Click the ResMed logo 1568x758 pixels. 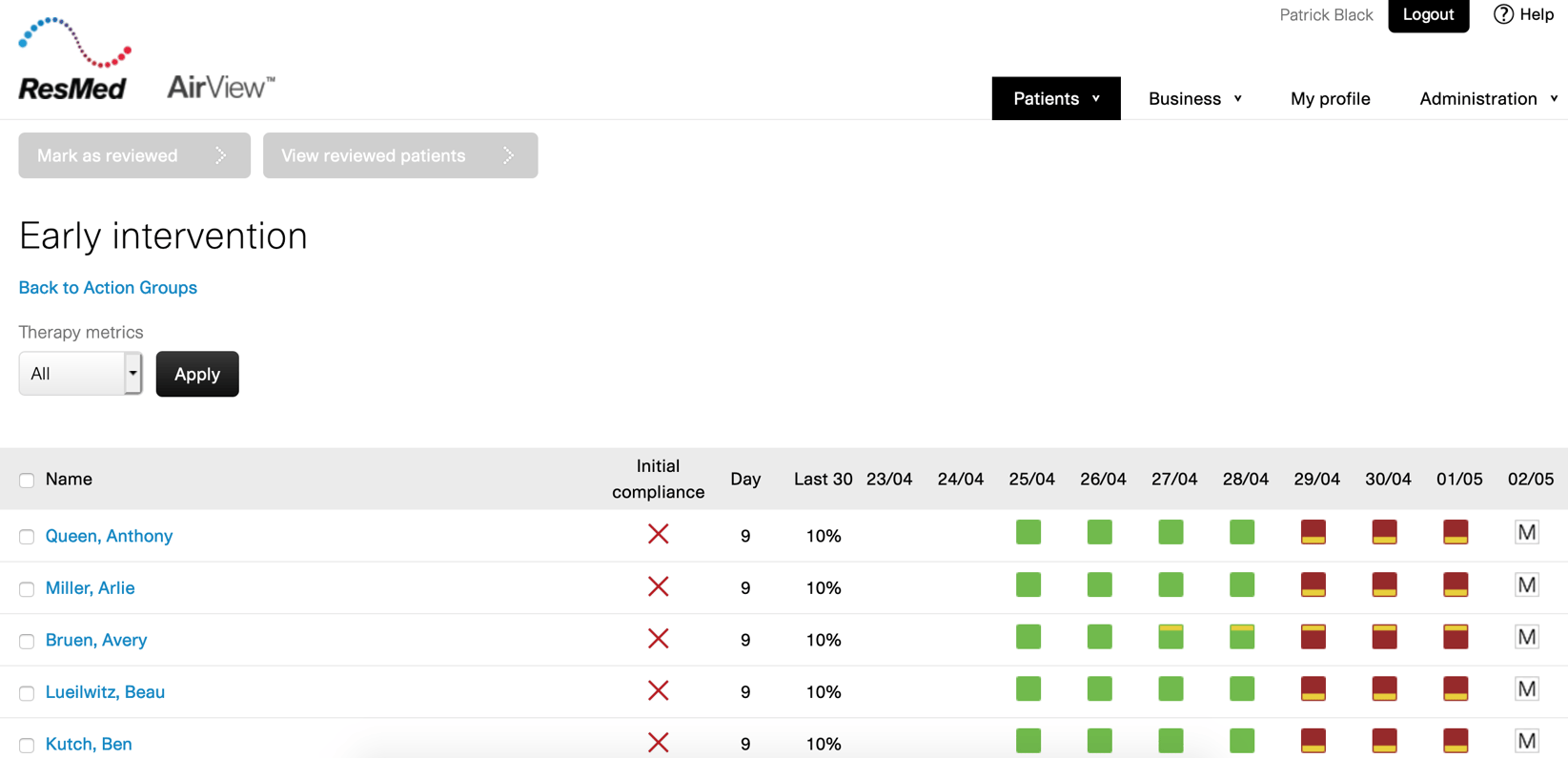point(73,59)
